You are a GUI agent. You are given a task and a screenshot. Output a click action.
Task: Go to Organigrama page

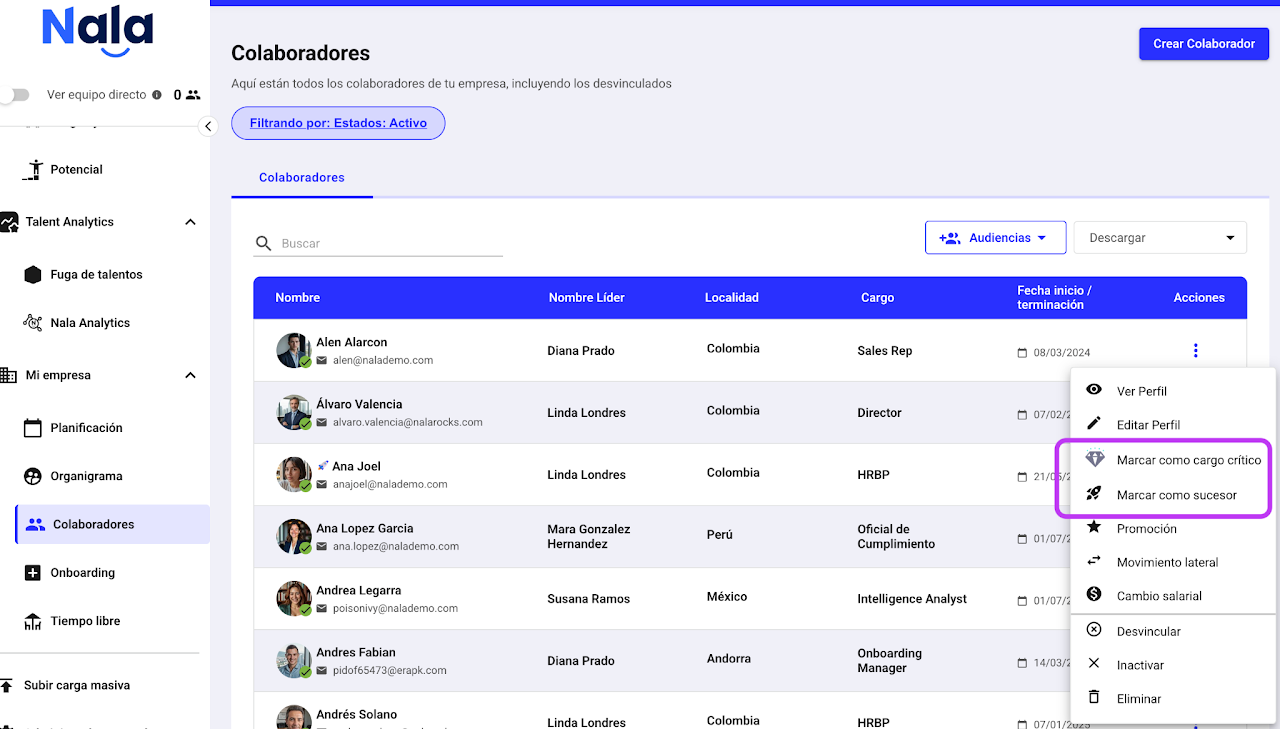[86, 476]
